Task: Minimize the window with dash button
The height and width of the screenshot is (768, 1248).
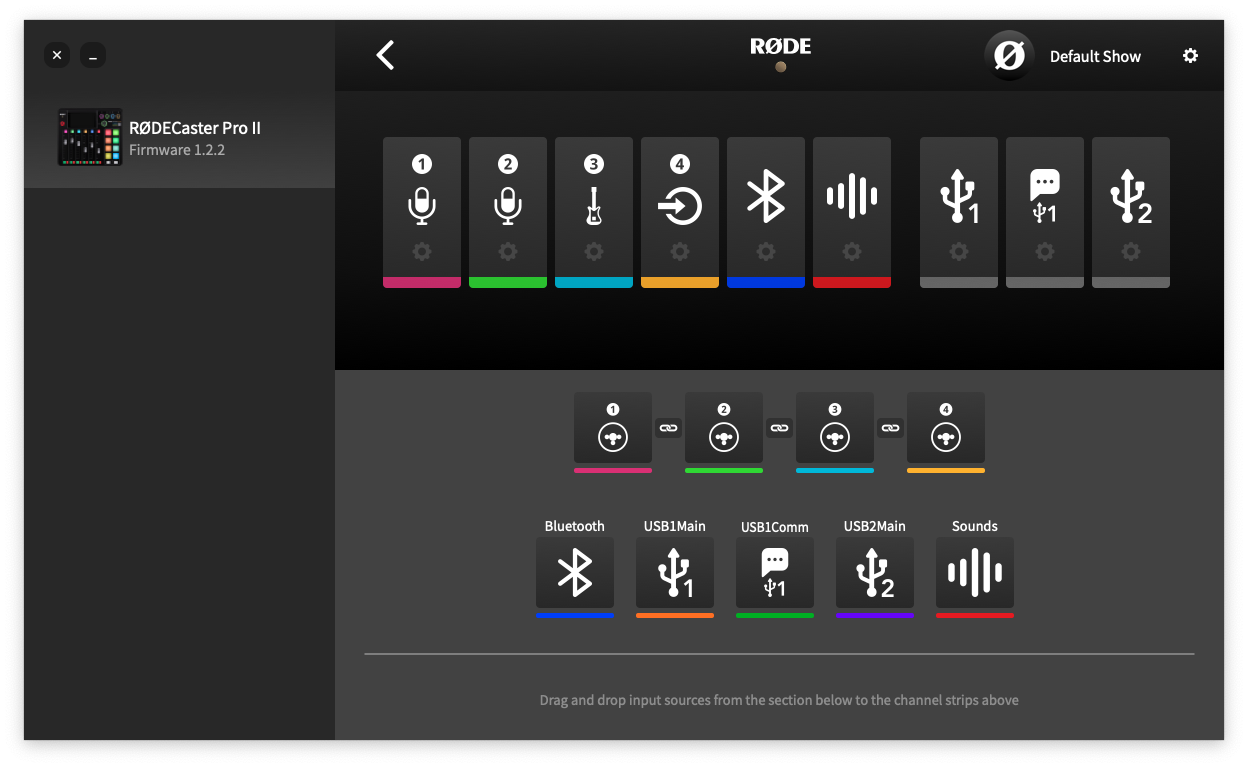Action: click(93, 55)
